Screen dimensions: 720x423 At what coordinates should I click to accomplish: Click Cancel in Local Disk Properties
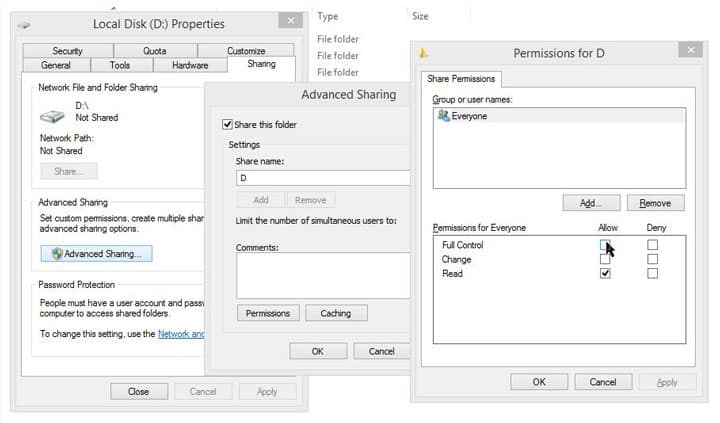[x=203, y=392]
